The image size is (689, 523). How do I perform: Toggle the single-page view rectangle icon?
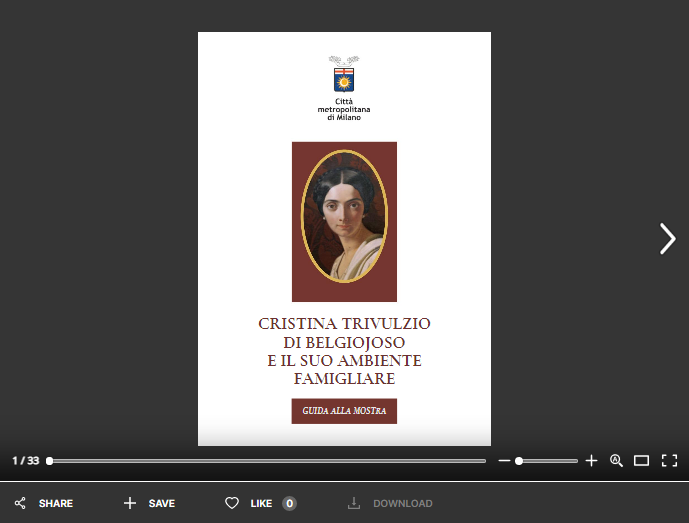coord(641,461)
